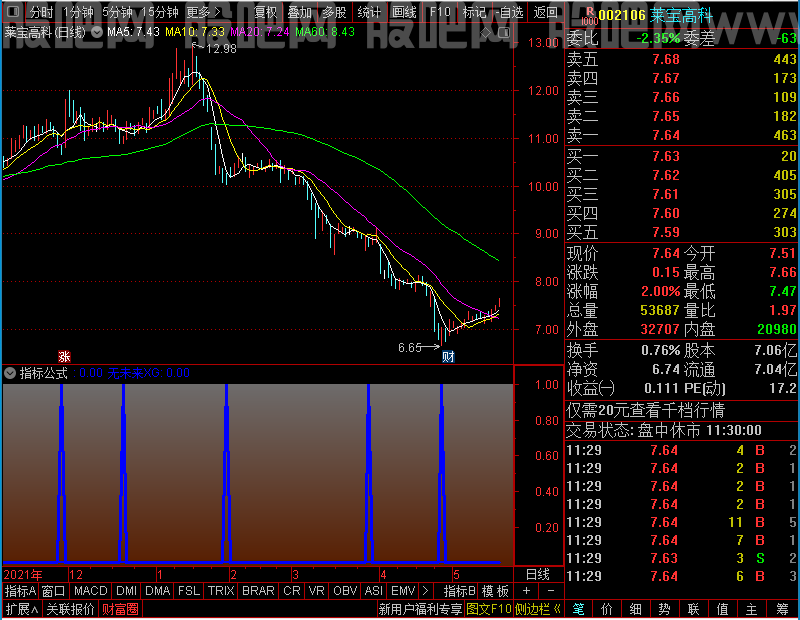Select the 窗口 tab
The width and height of the screenshot is (800, 620).
click(x=54, y=591)
